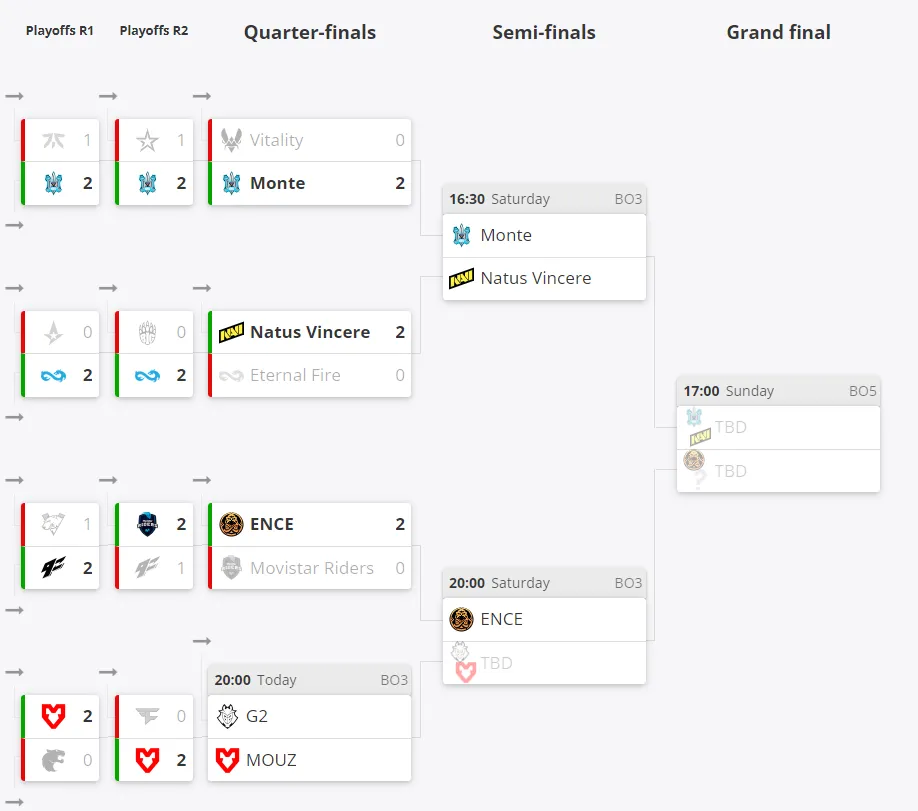Viewport: 918px width, 811px height.
Task: Click the arrow above the G2 vs MOUZ match
Action: point(201,641)
